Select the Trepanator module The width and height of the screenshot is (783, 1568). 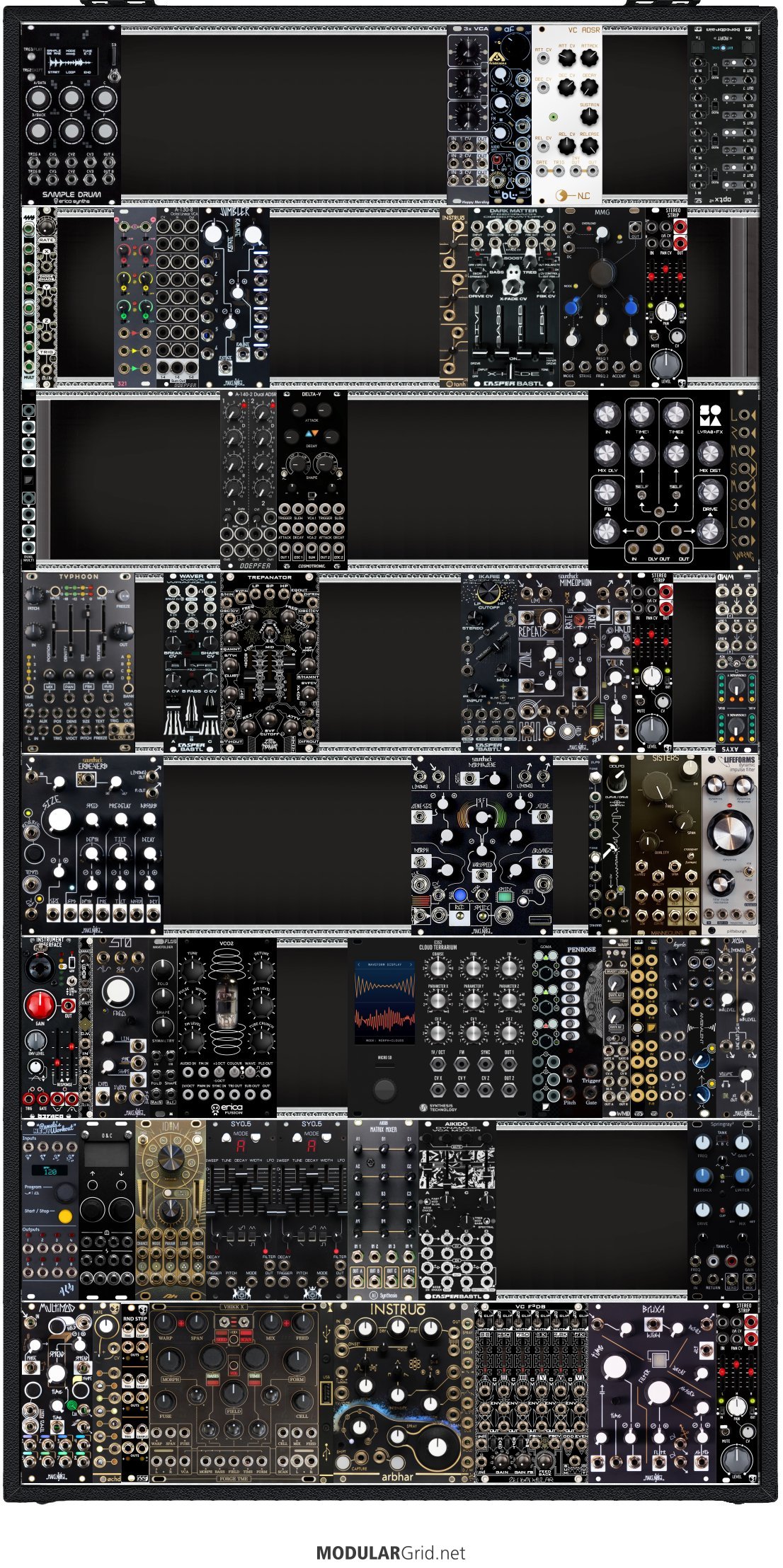[270, 662]
